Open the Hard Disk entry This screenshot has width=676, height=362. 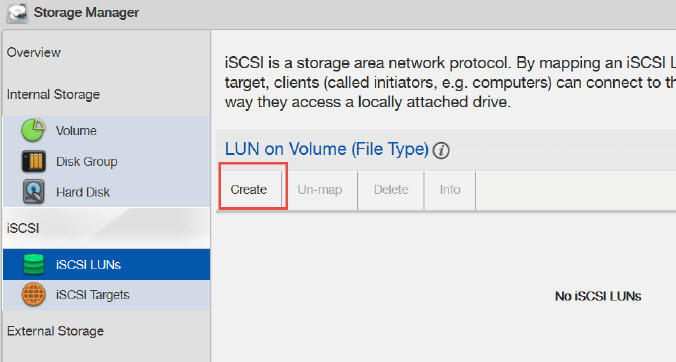(x=106, y=192)
